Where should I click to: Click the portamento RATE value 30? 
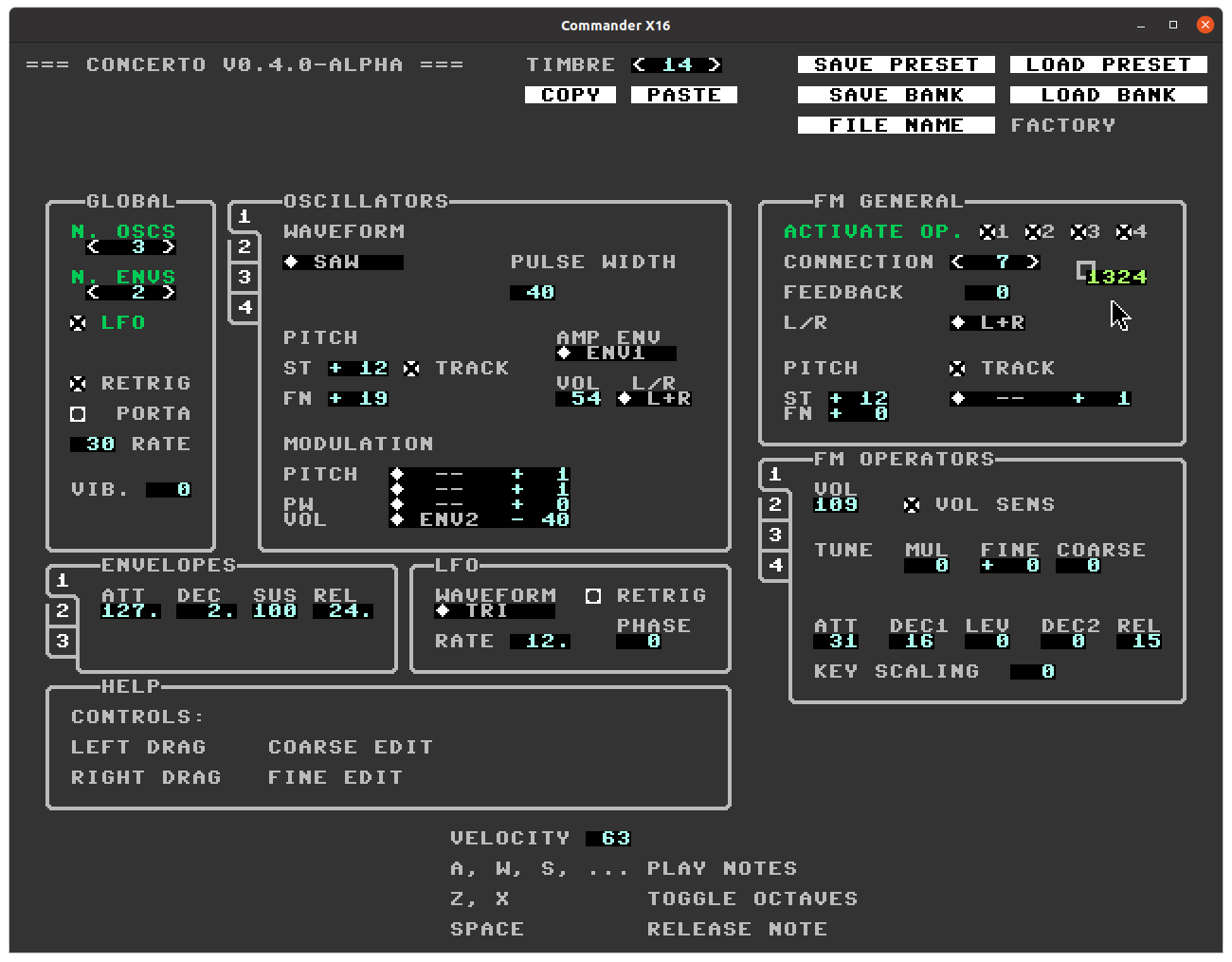click(x=93, y=444)
